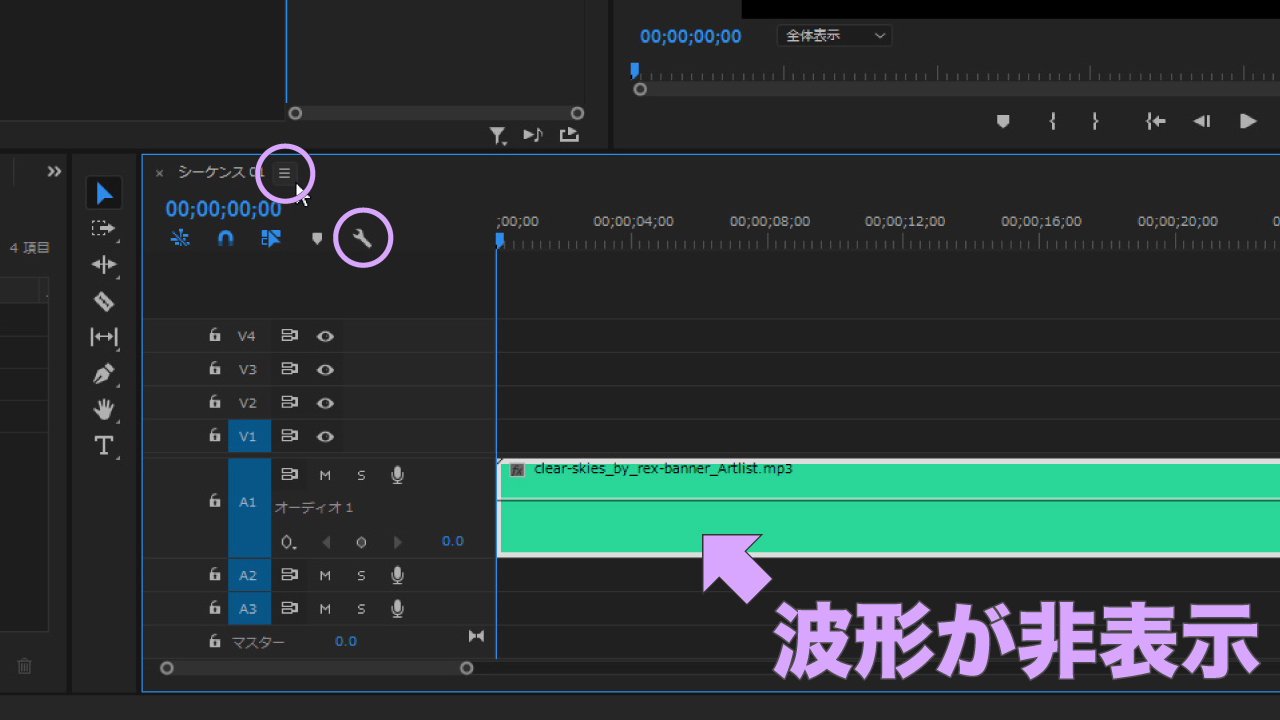Solo track A2

(361, 575)
